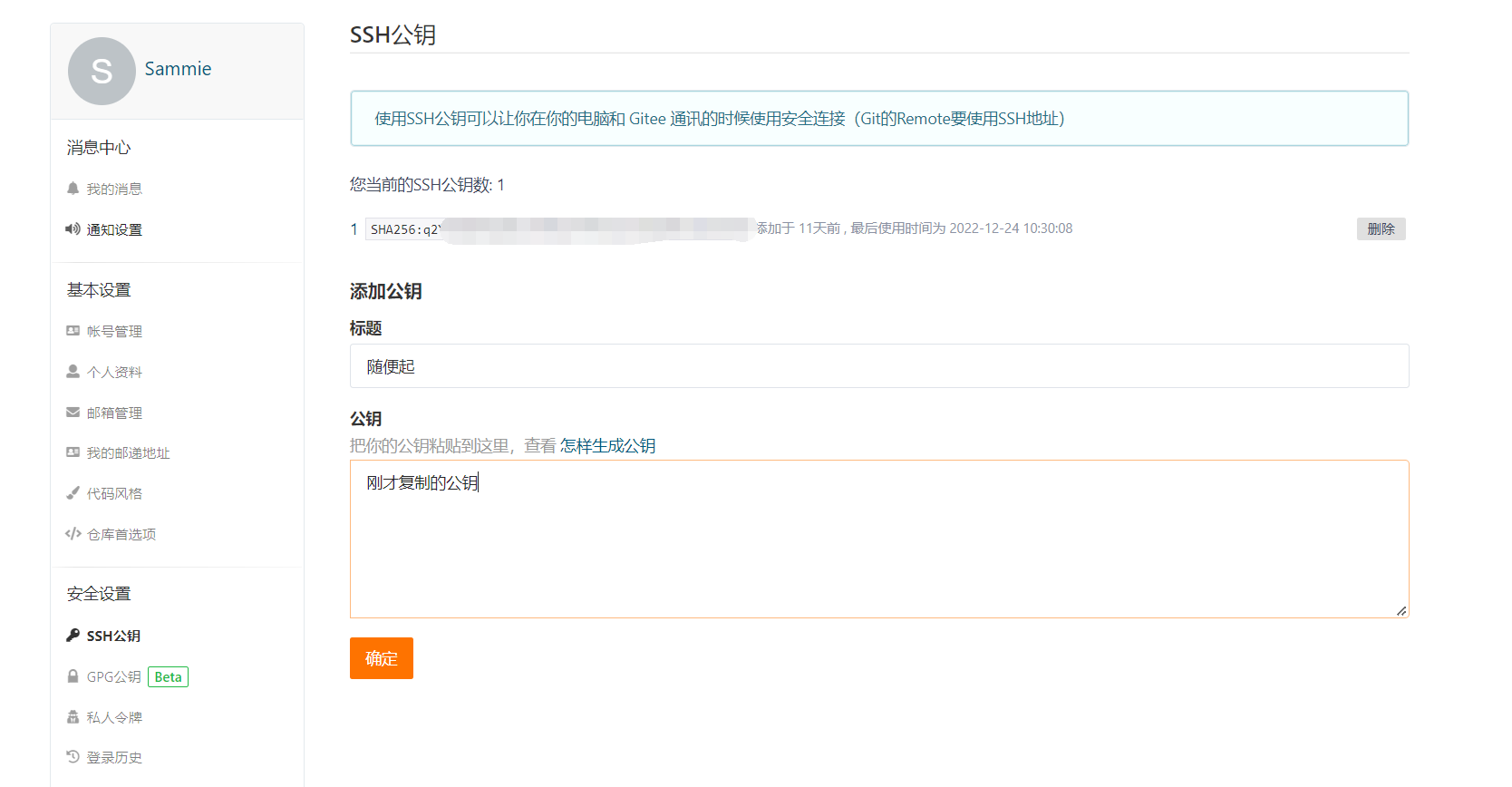Click the ID card icon beside 帐号管理
The height and width of the screenshot is (787, 1512).
73,331
